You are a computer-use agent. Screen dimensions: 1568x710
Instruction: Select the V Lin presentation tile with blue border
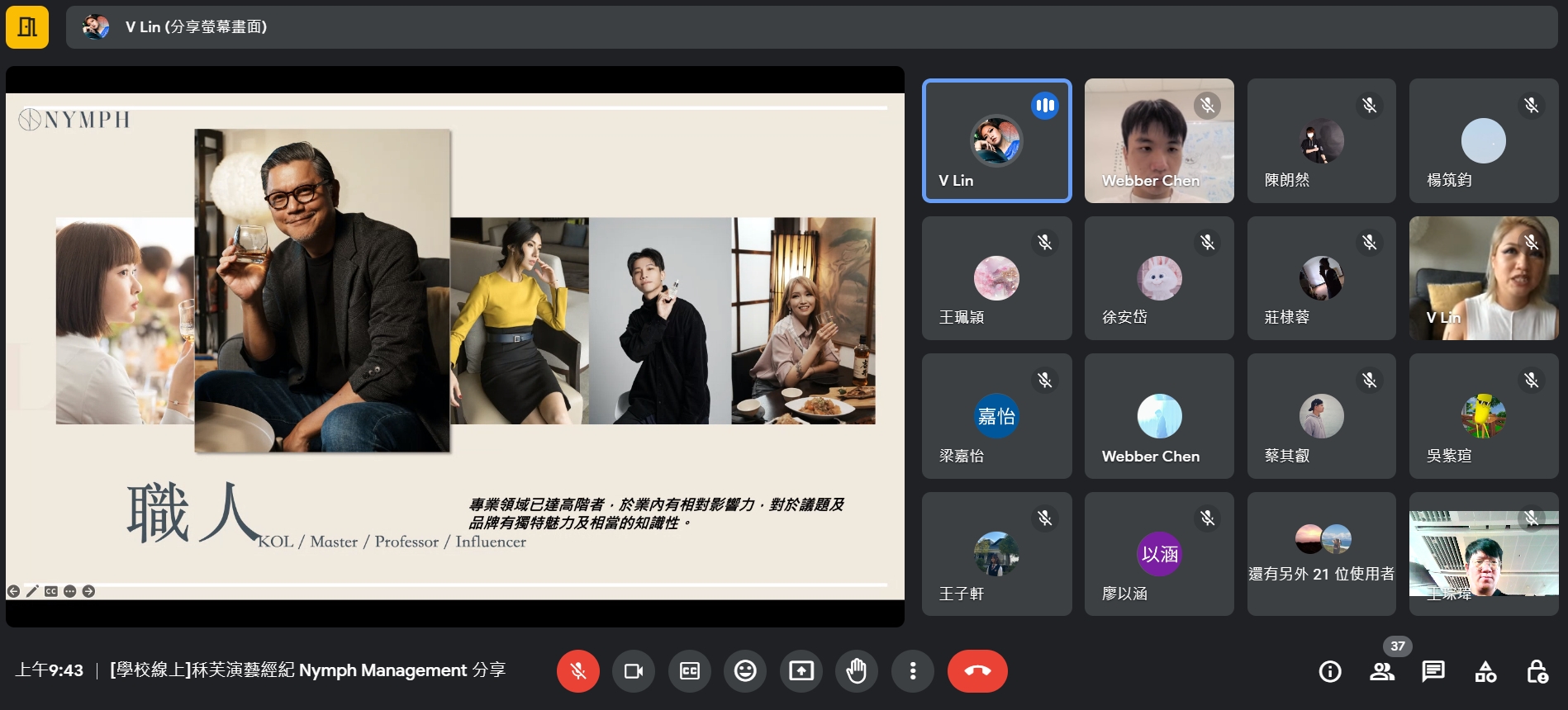[x=996, y=140]
